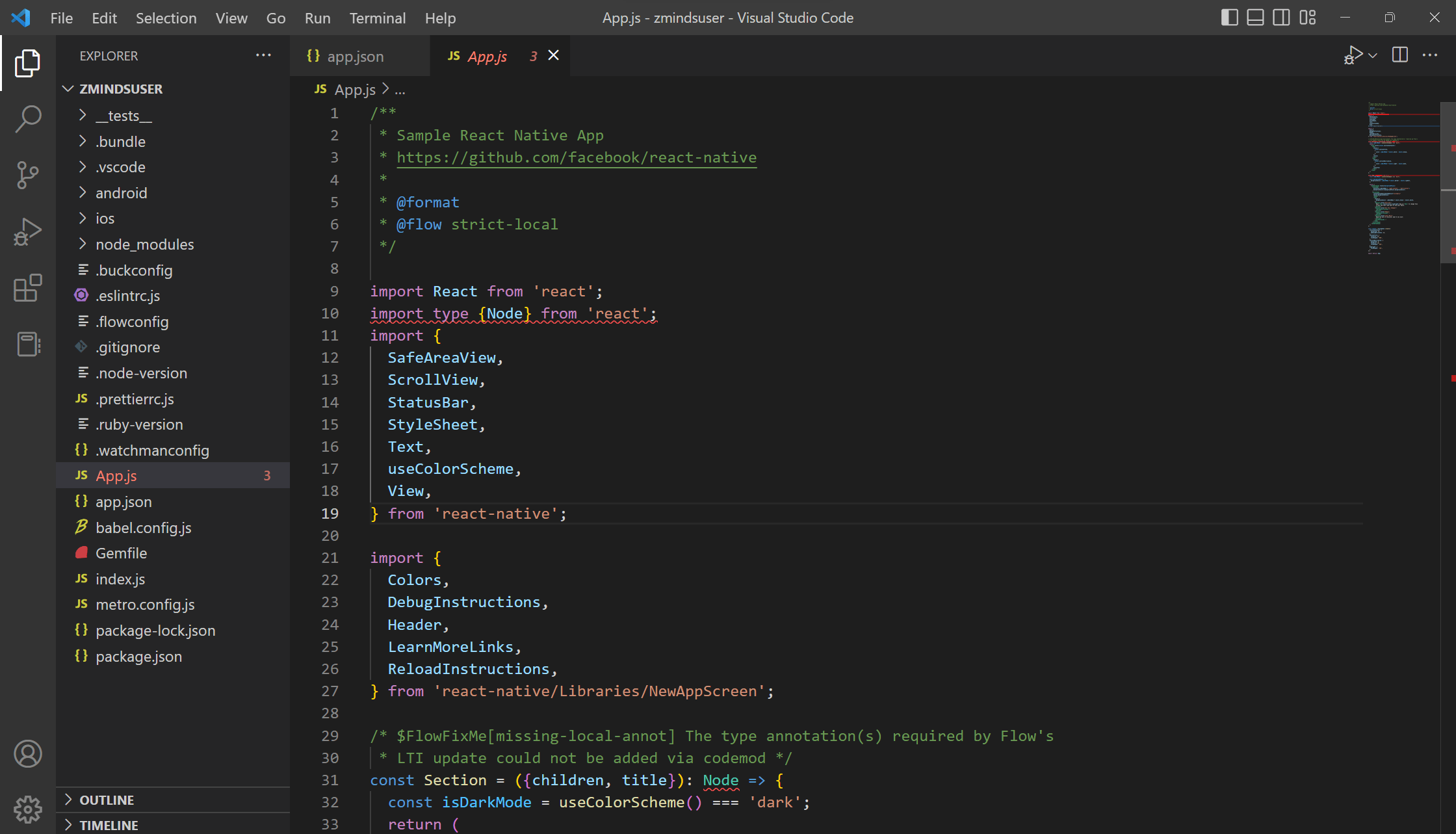Split the editor
Viewport: 1456px width, 834px height.
click(1399, 55)
